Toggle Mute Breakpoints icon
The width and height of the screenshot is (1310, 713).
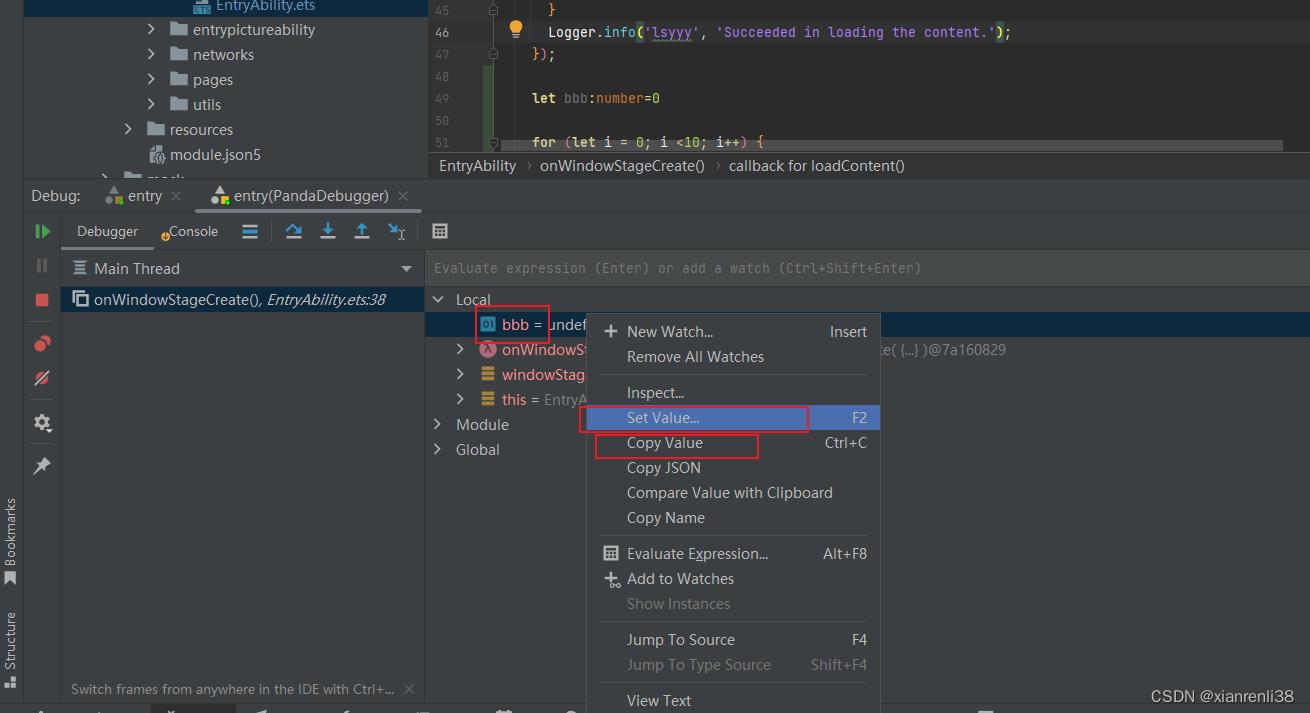click(x=42, y=378)
